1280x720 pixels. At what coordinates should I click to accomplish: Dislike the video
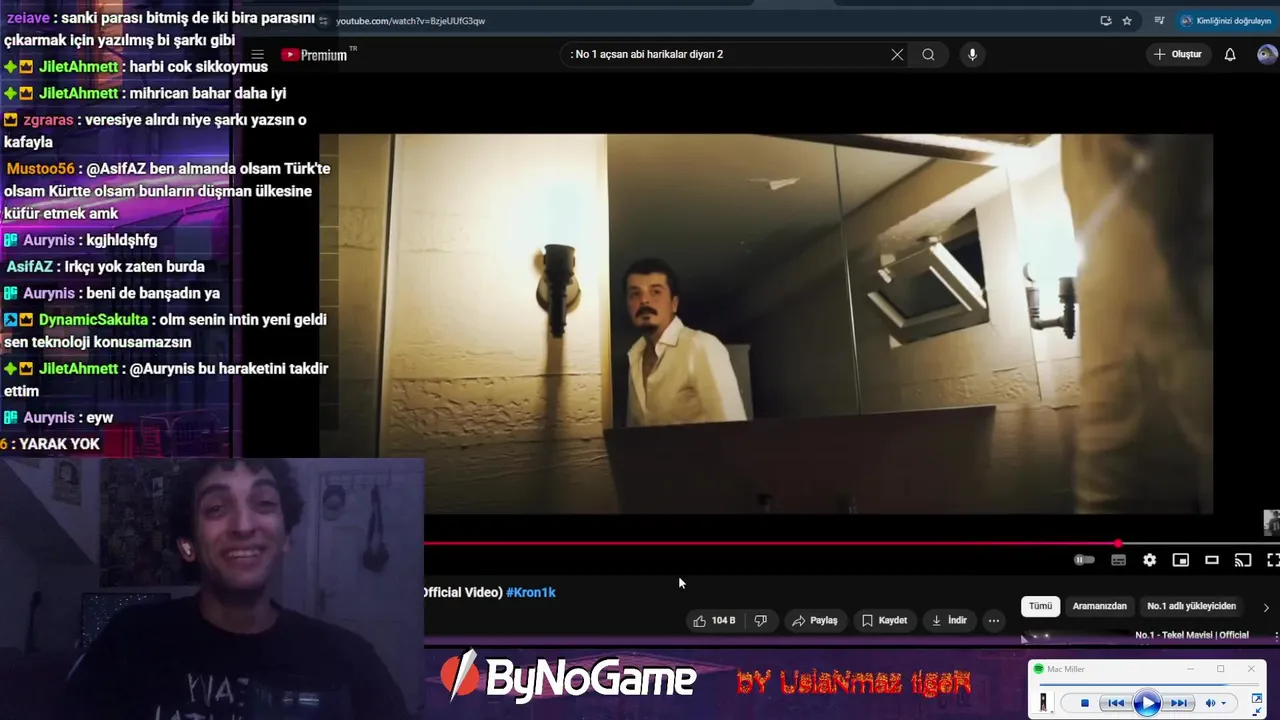coord(761,621)
